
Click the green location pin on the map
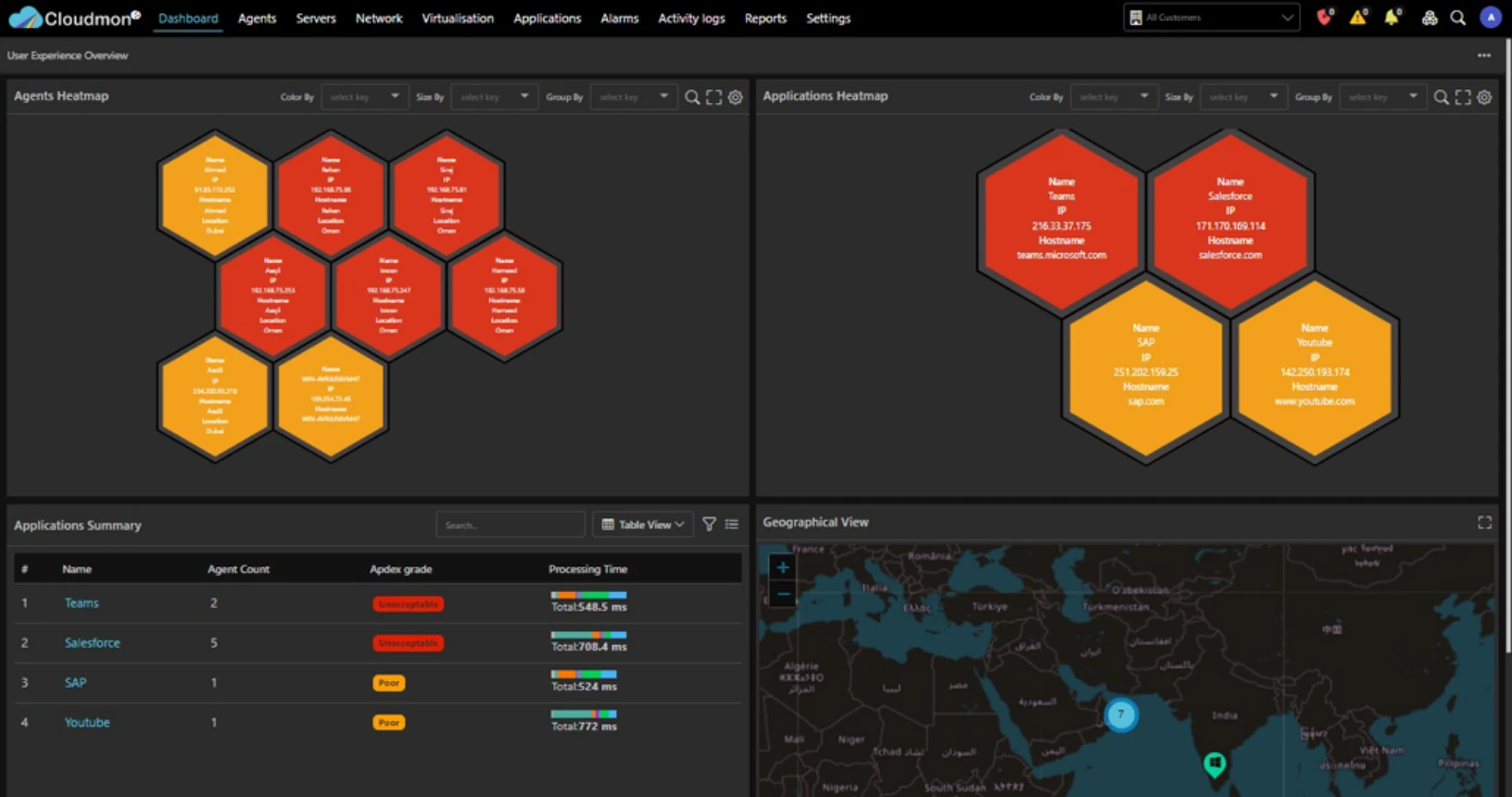[1215, 765]
